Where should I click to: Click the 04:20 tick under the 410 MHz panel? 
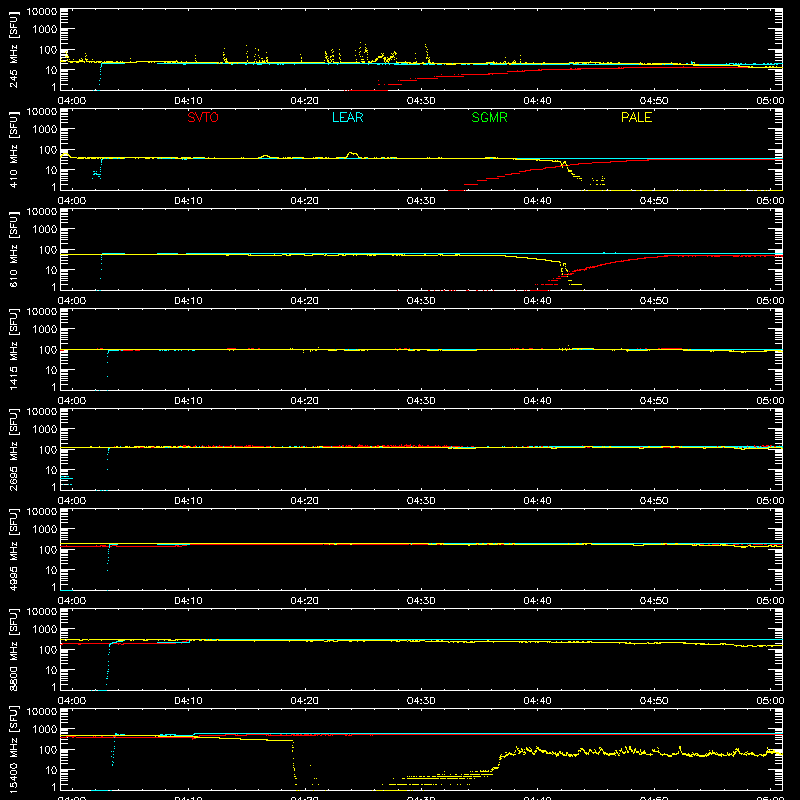click(305, 201)
